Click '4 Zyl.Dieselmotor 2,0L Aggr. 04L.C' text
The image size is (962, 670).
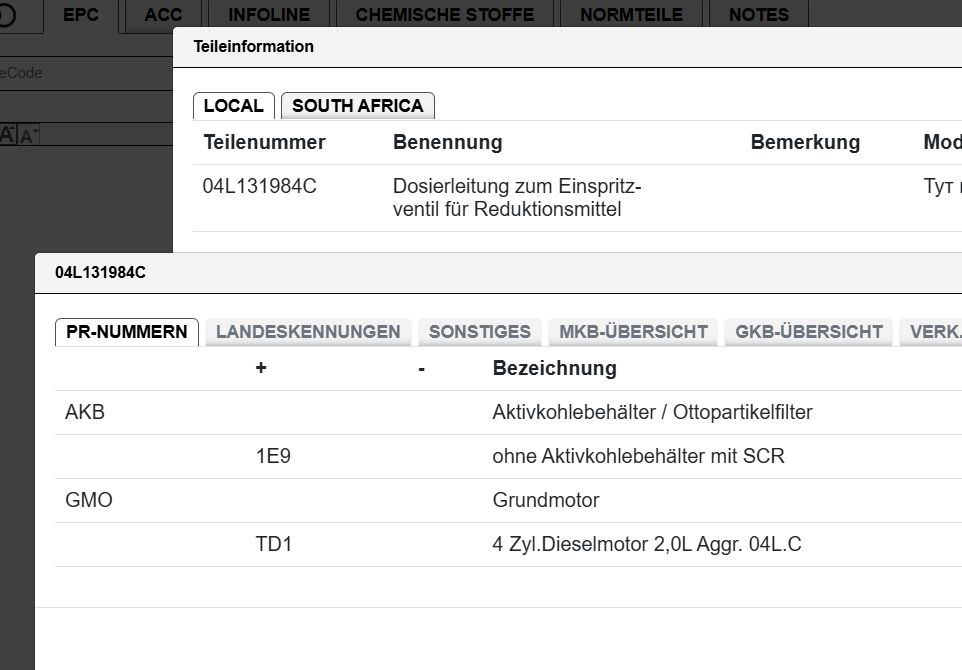[x=647, y=544]
